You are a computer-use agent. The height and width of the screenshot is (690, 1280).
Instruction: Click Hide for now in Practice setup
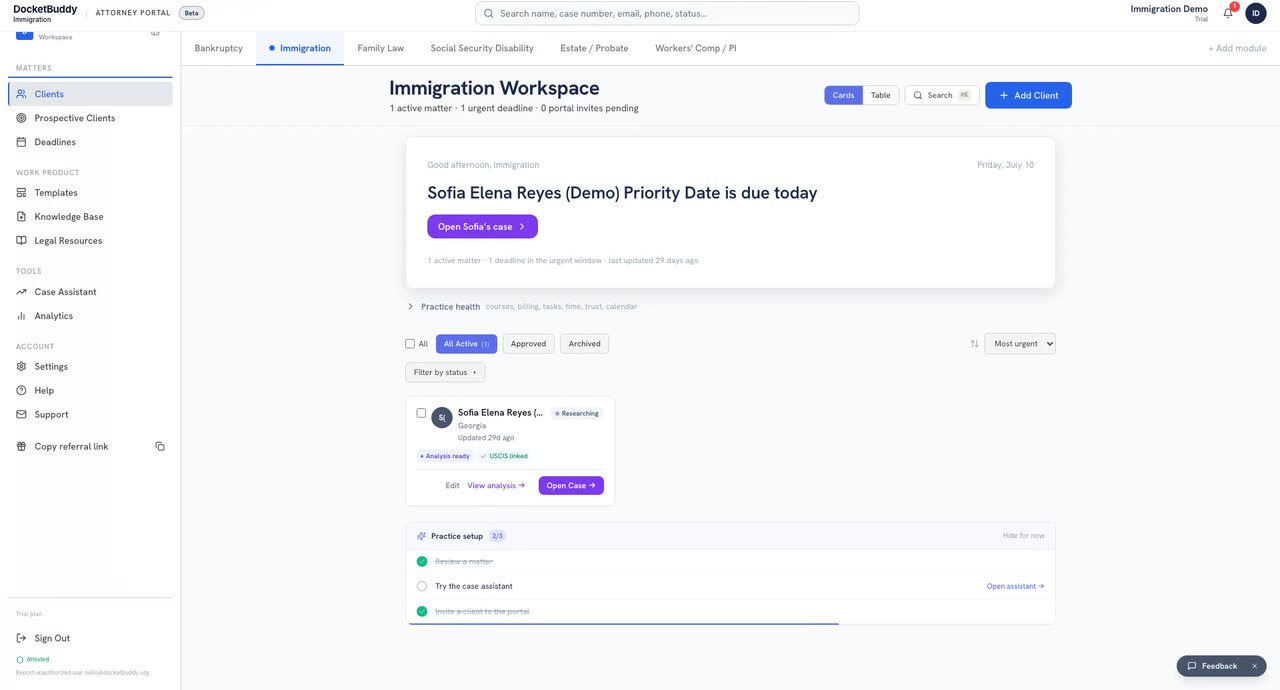1023,536
